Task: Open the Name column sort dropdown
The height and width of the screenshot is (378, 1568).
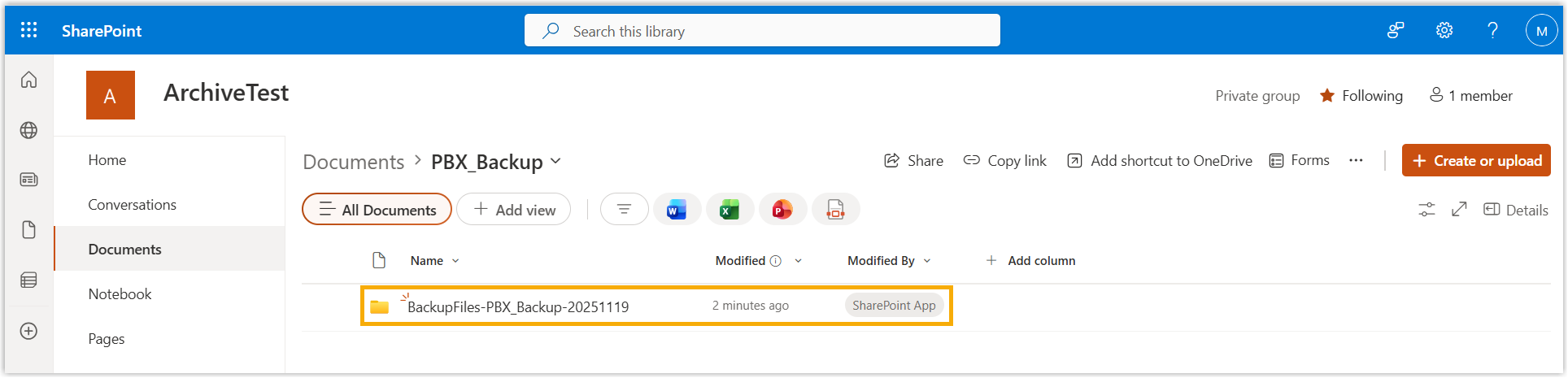Action: point(455,261)
